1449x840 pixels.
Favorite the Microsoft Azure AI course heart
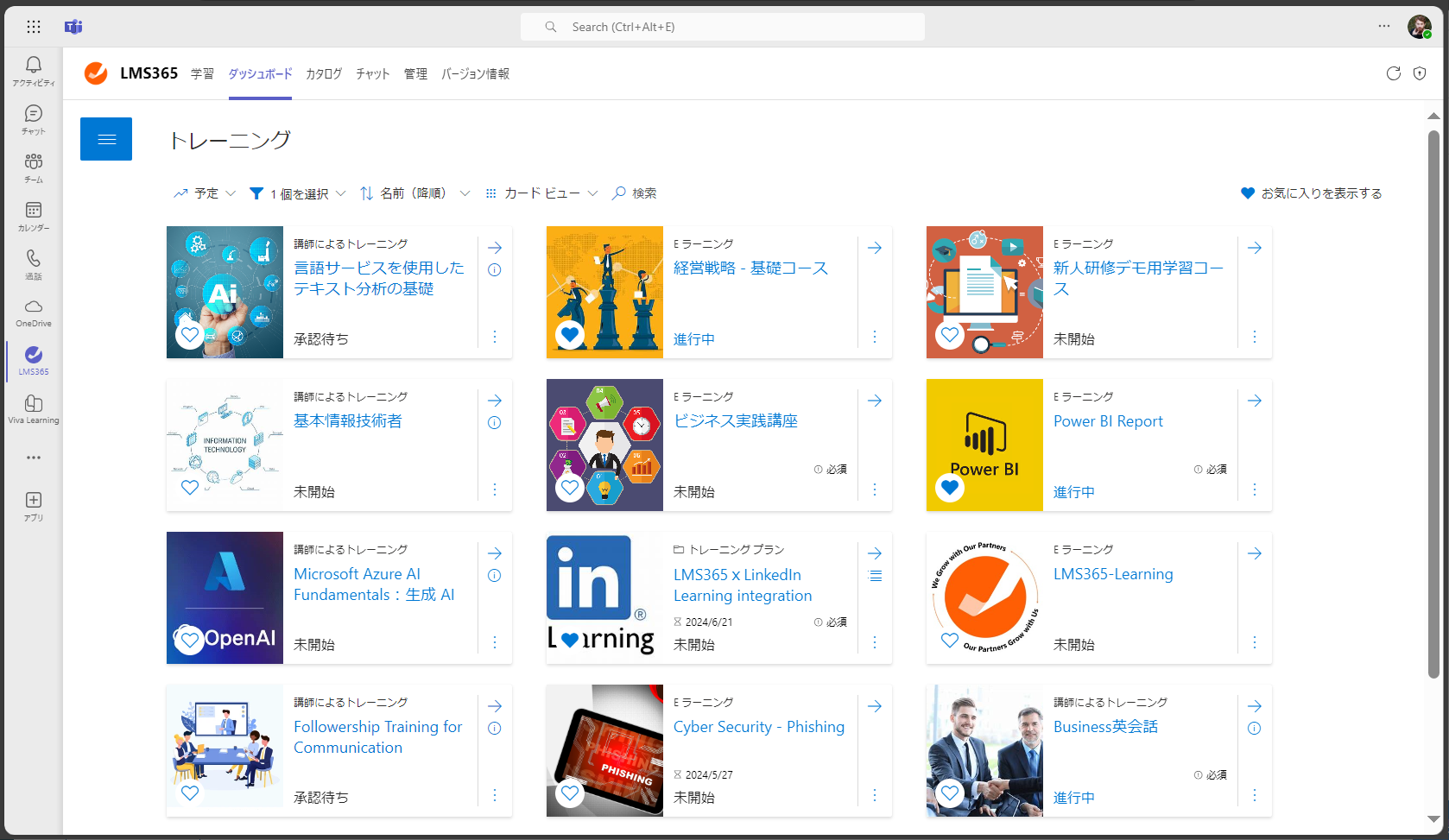click(x=190, y=640)
